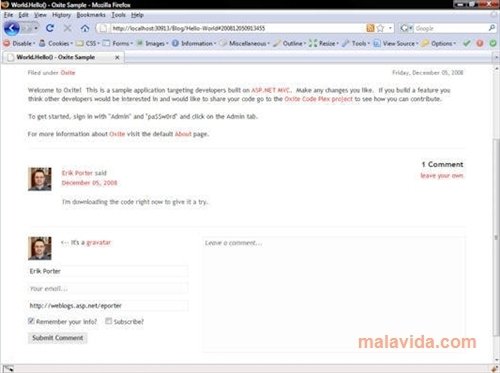Open the Outline toolbar menu

[x=289, y=43]
